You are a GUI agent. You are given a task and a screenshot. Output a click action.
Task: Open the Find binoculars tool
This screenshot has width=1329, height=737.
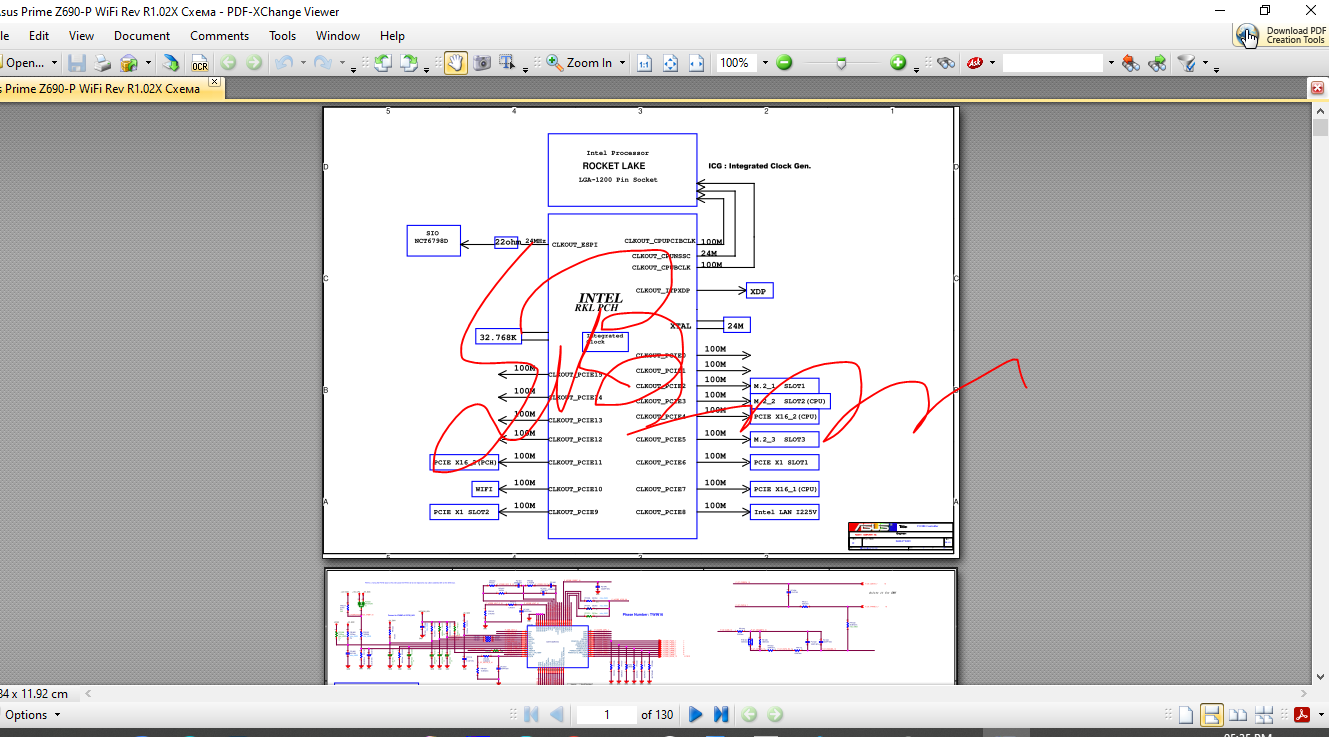coord(946,63)
